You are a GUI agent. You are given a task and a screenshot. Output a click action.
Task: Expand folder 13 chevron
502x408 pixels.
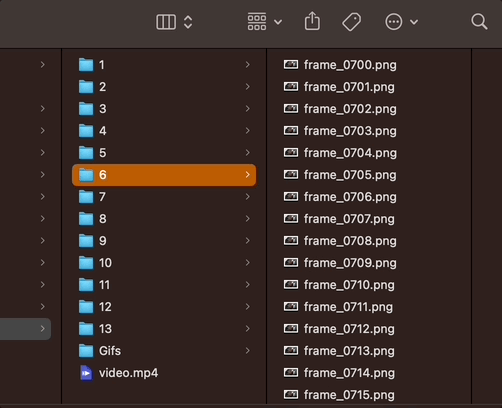coord(248,329)
